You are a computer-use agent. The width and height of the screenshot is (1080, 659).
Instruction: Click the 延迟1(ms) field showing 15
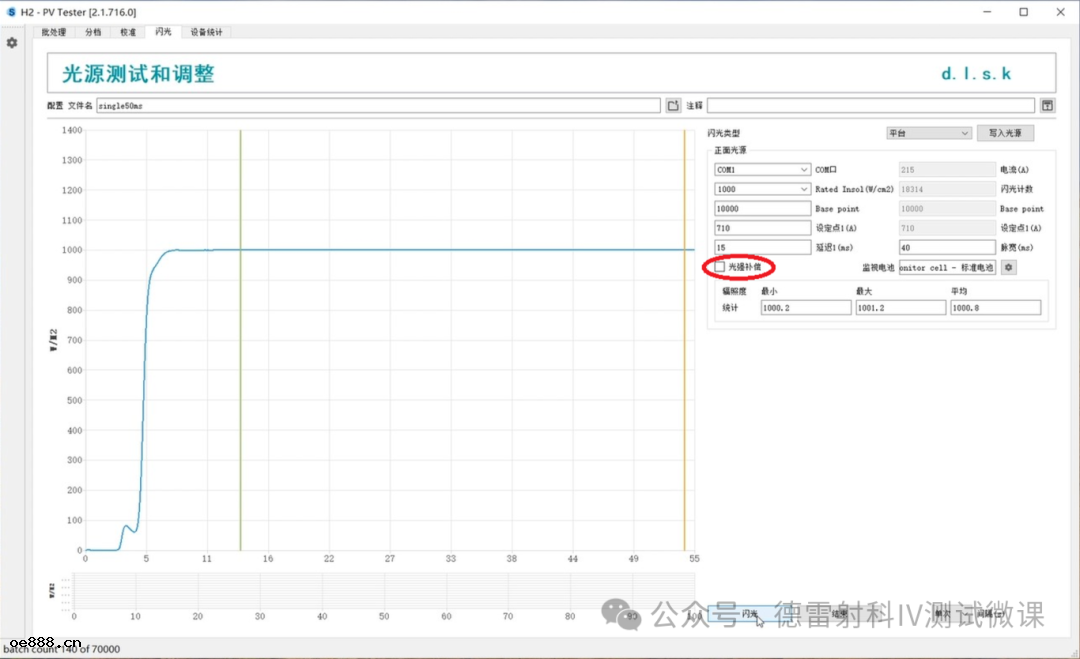click(762, 247)
